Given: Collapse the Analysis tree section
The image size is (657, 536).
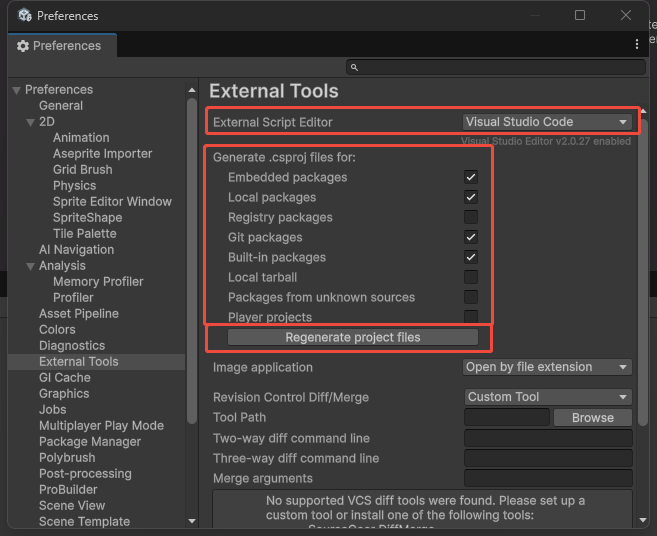Looking at the screenshot, I should coord(31,267).
